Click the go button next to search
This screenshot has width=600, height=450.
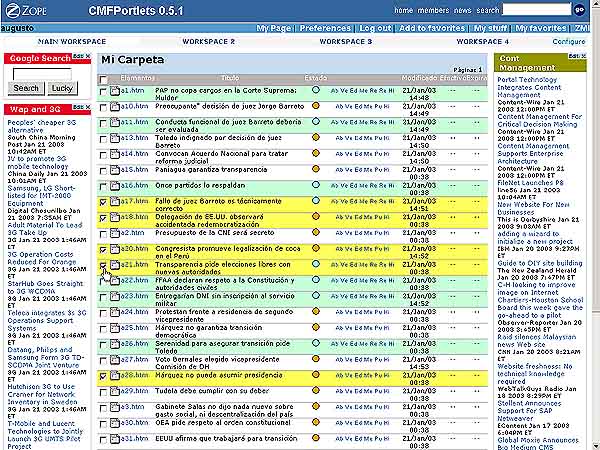(x=580, y=10)
